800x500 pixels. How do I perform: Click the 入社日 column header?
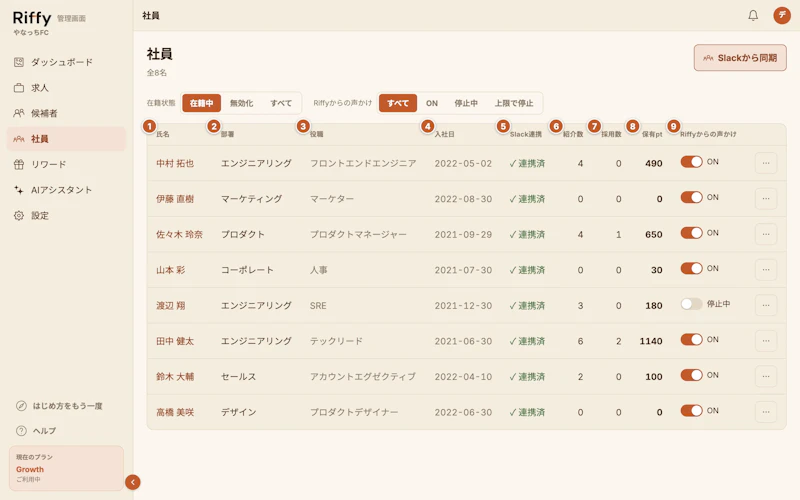click(444, 134)
